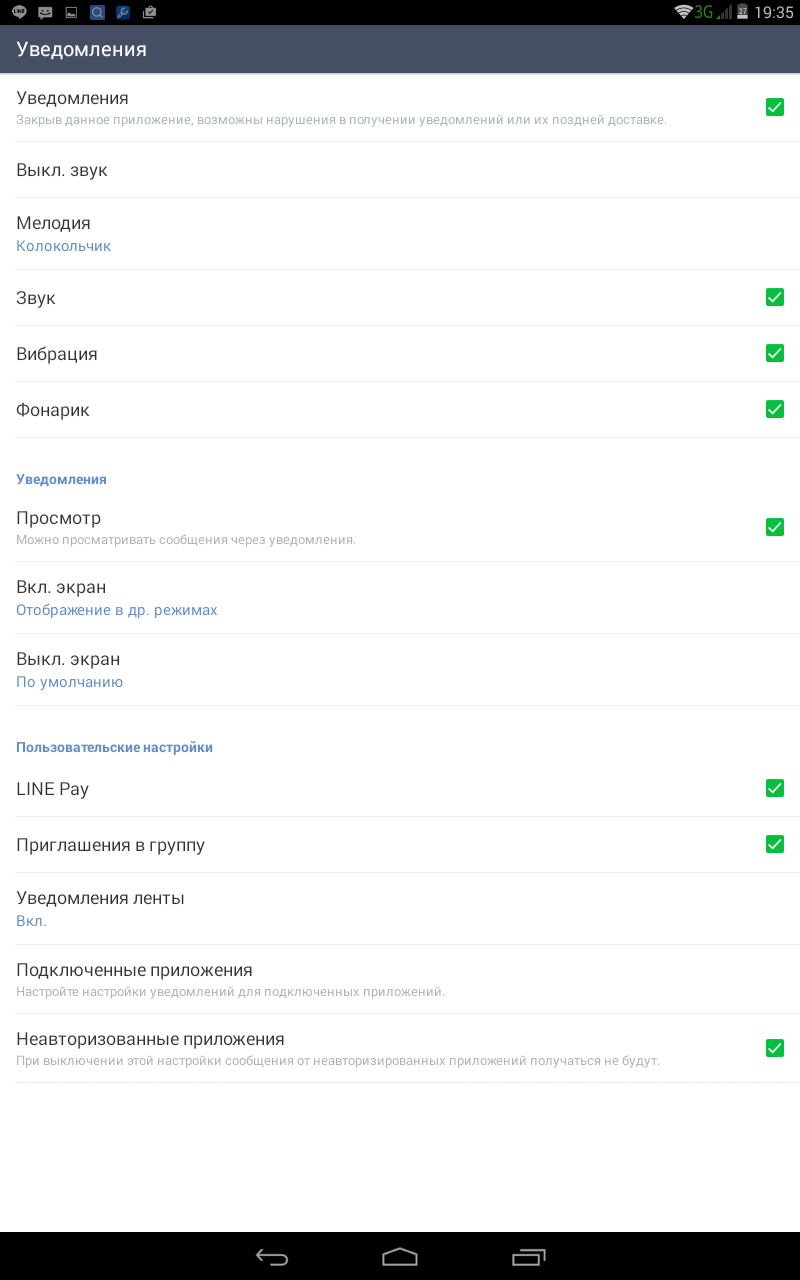Tap the image notification icon in status bar
This screenshot has height=1280, width=800.
[x=71, y=12]
